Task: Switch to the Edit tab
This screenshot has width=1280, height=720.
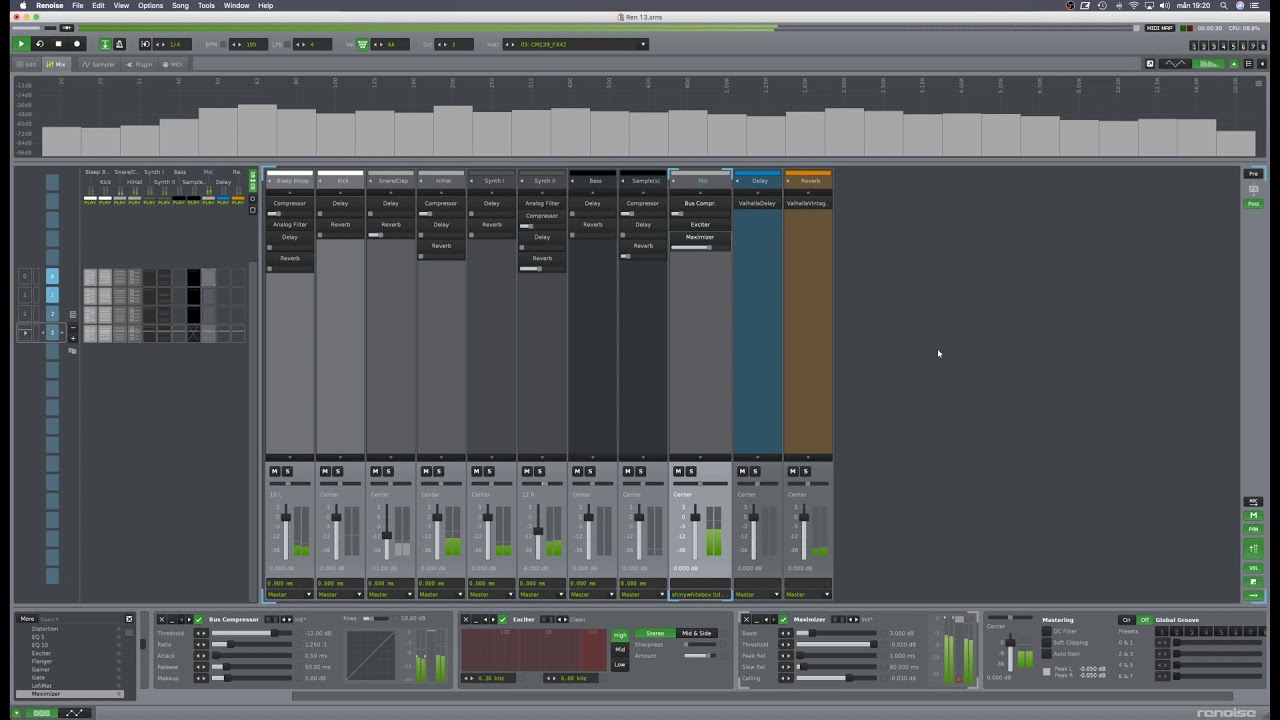Action: tap(27, 64)
